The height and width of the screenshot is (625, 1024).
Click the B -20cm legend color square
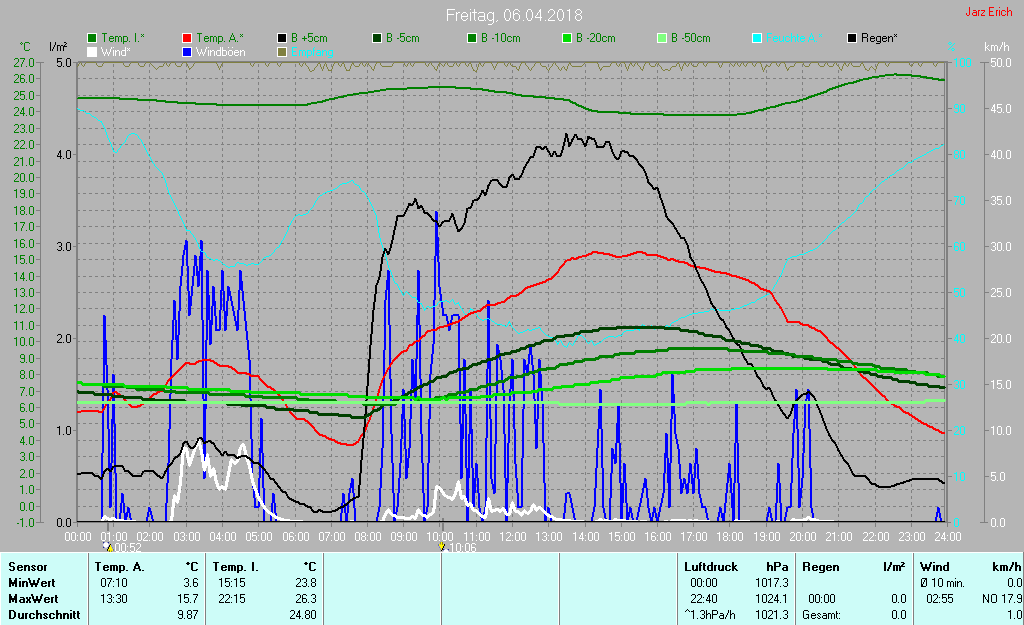(567, 39)
